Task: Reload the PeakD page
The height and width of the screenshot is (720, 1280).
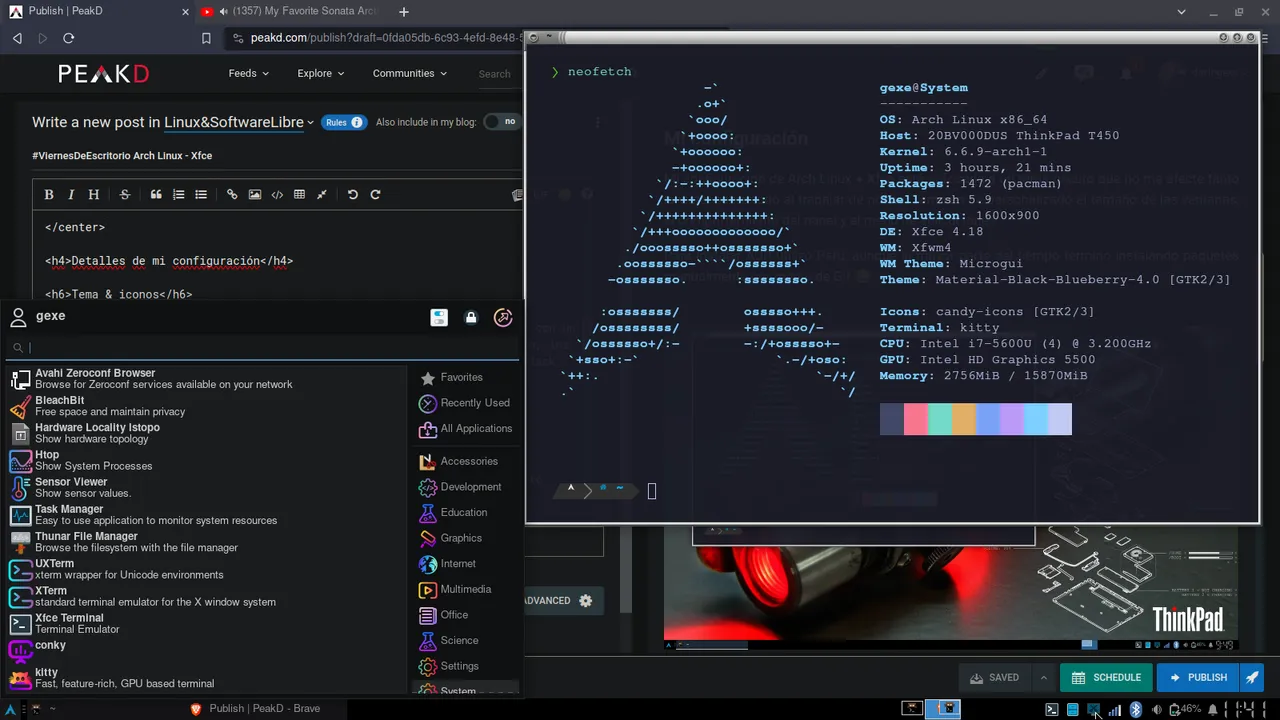Action: pos(68,38)
